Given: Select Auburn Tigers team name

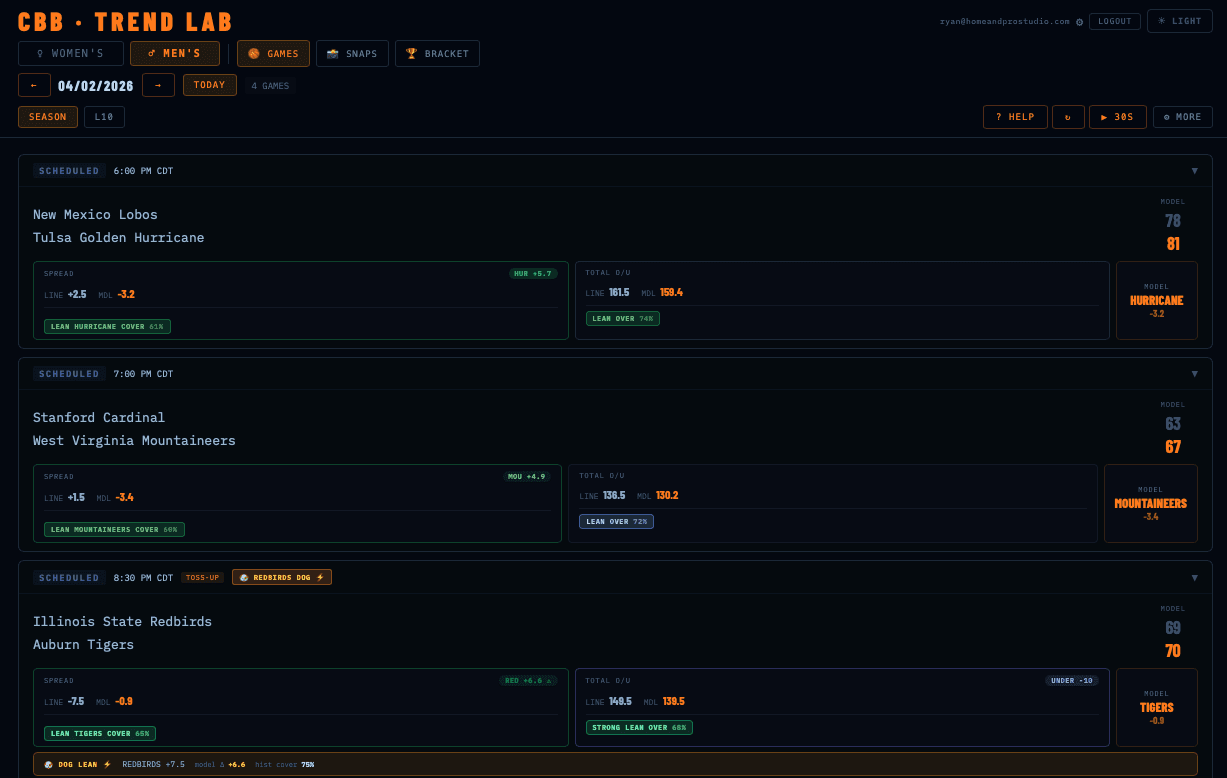Looking at the screenshot, I should coord(83,644).
